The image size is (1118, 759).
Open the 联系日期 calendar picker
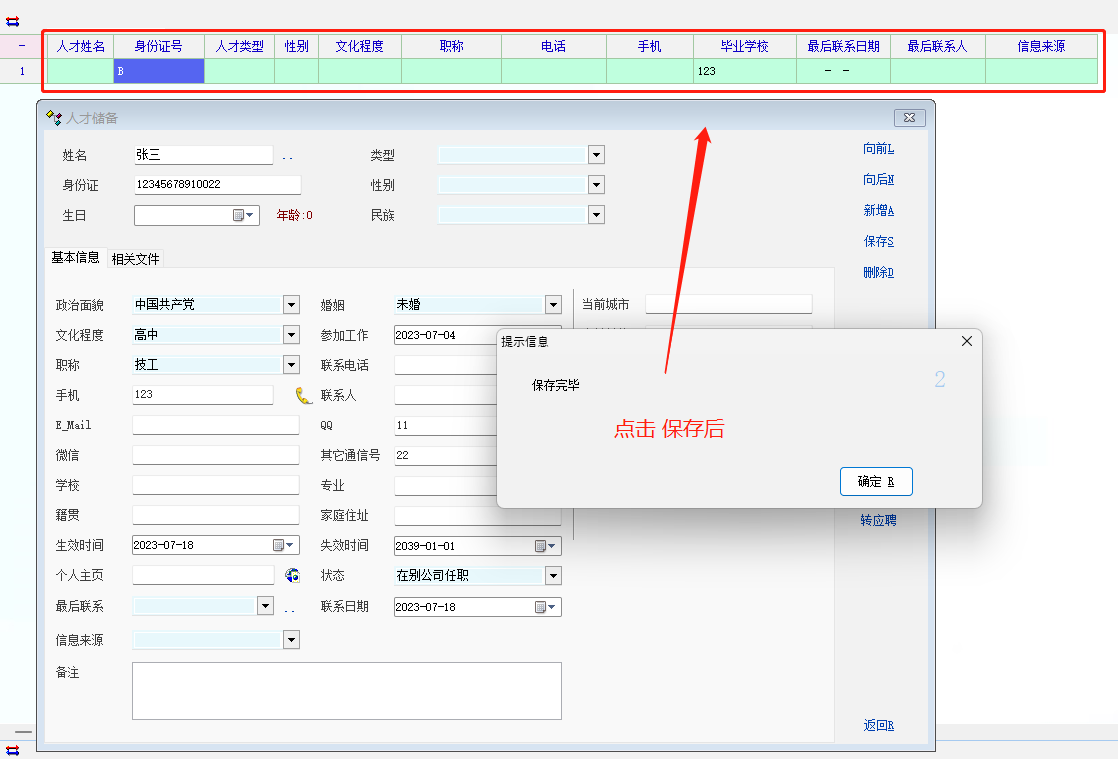pyautogui.click(x=546, y=607)
